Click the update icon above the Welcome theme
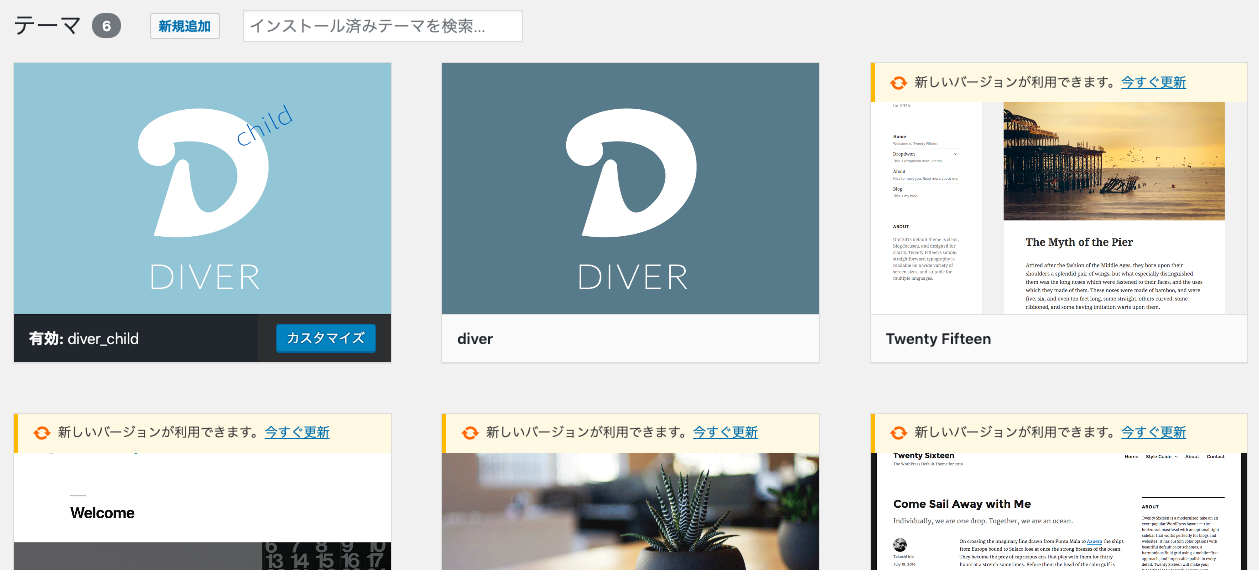This screenshot has width=1259, height=570. pos(41,433)
